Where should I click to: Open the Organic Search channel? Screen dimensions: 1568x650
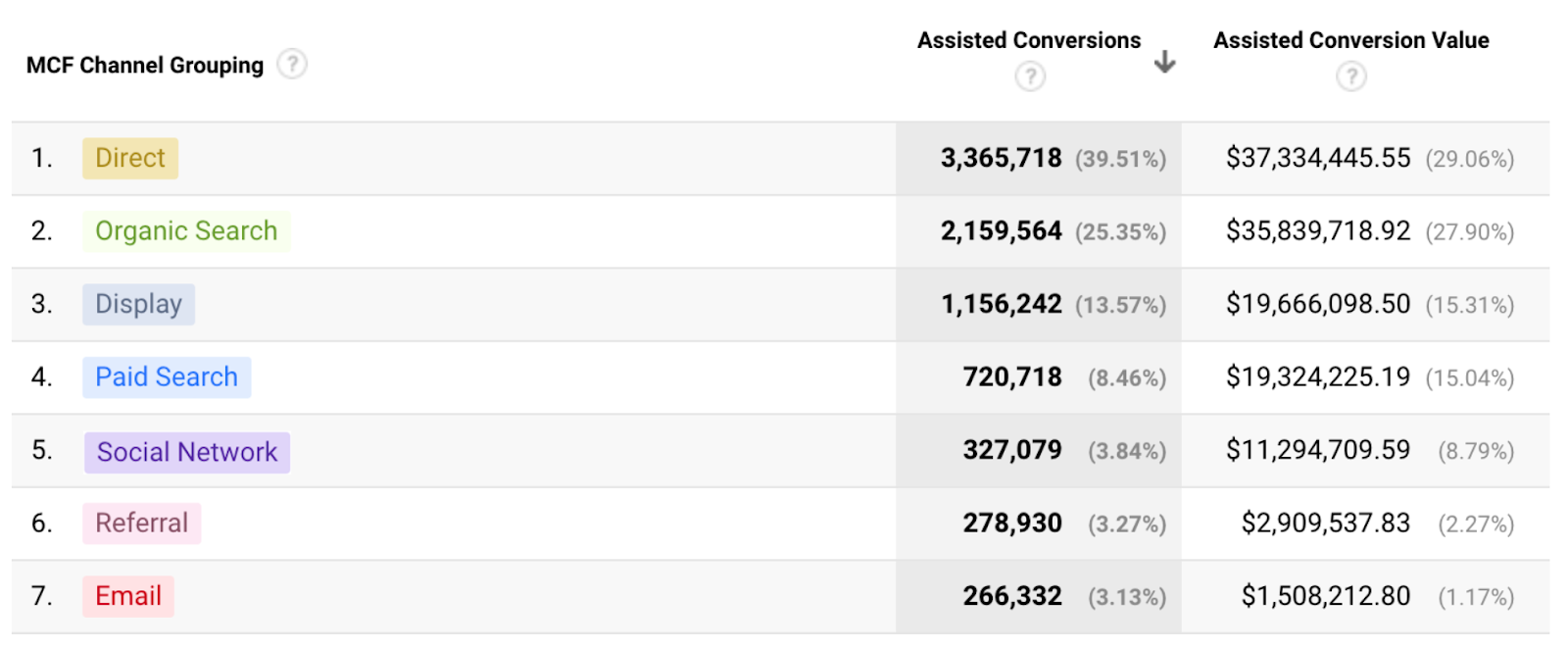[186, 231]
